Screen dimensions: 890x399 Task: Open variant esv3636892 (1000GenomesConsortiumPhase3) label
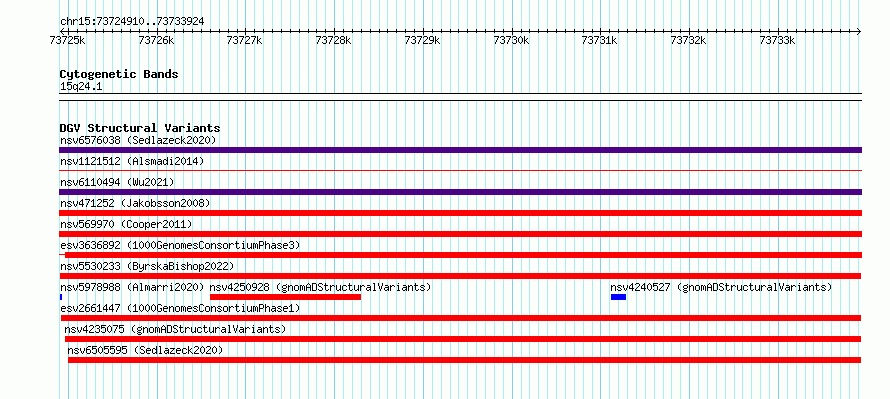point(180,245)
